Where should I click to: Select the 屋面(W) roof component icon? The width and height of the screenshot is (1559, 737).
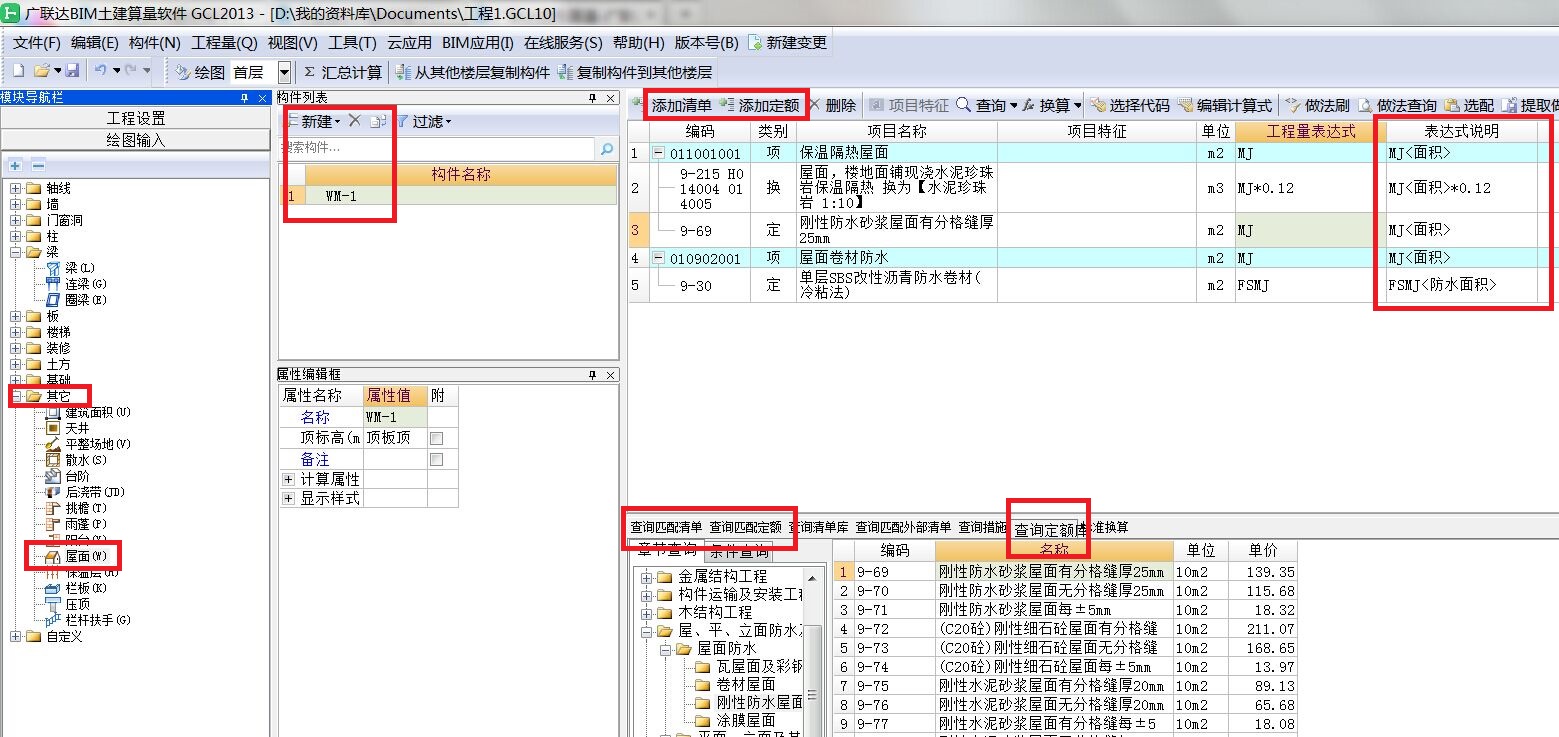54,556
